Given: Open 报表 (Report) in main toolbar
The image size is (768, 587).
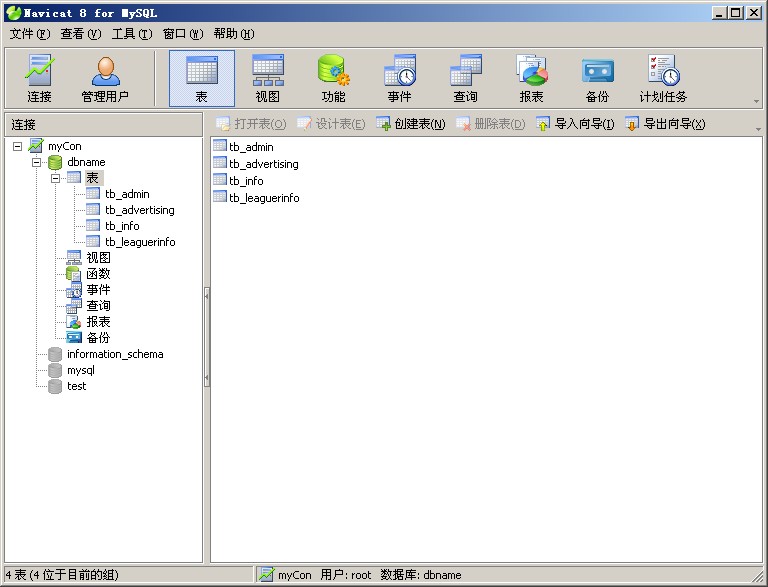Looking at the screenshot, I should click(531, 78).
